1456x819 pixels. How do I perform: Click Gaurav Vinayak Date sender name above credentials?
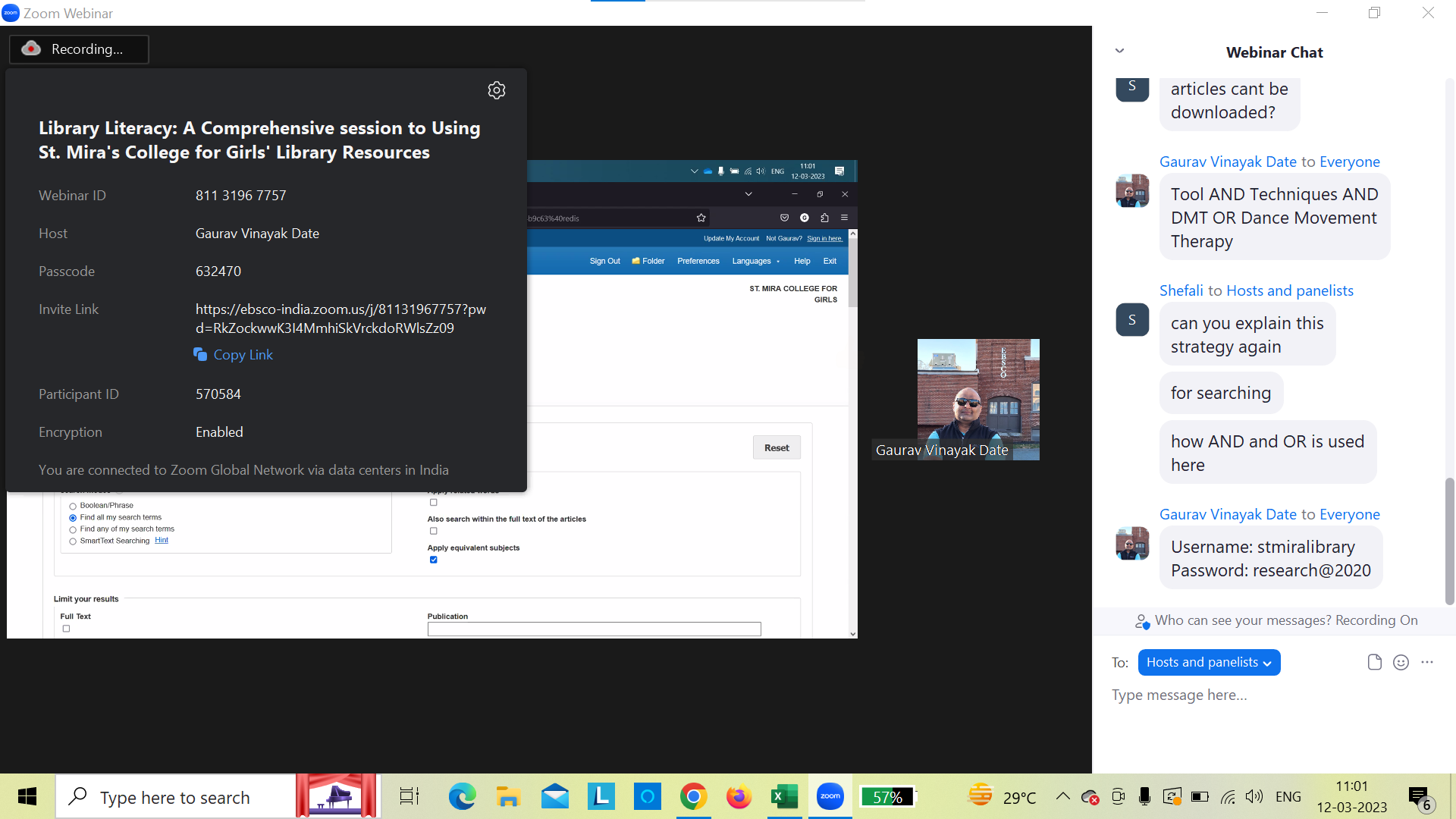click(x=1228, y=514)
